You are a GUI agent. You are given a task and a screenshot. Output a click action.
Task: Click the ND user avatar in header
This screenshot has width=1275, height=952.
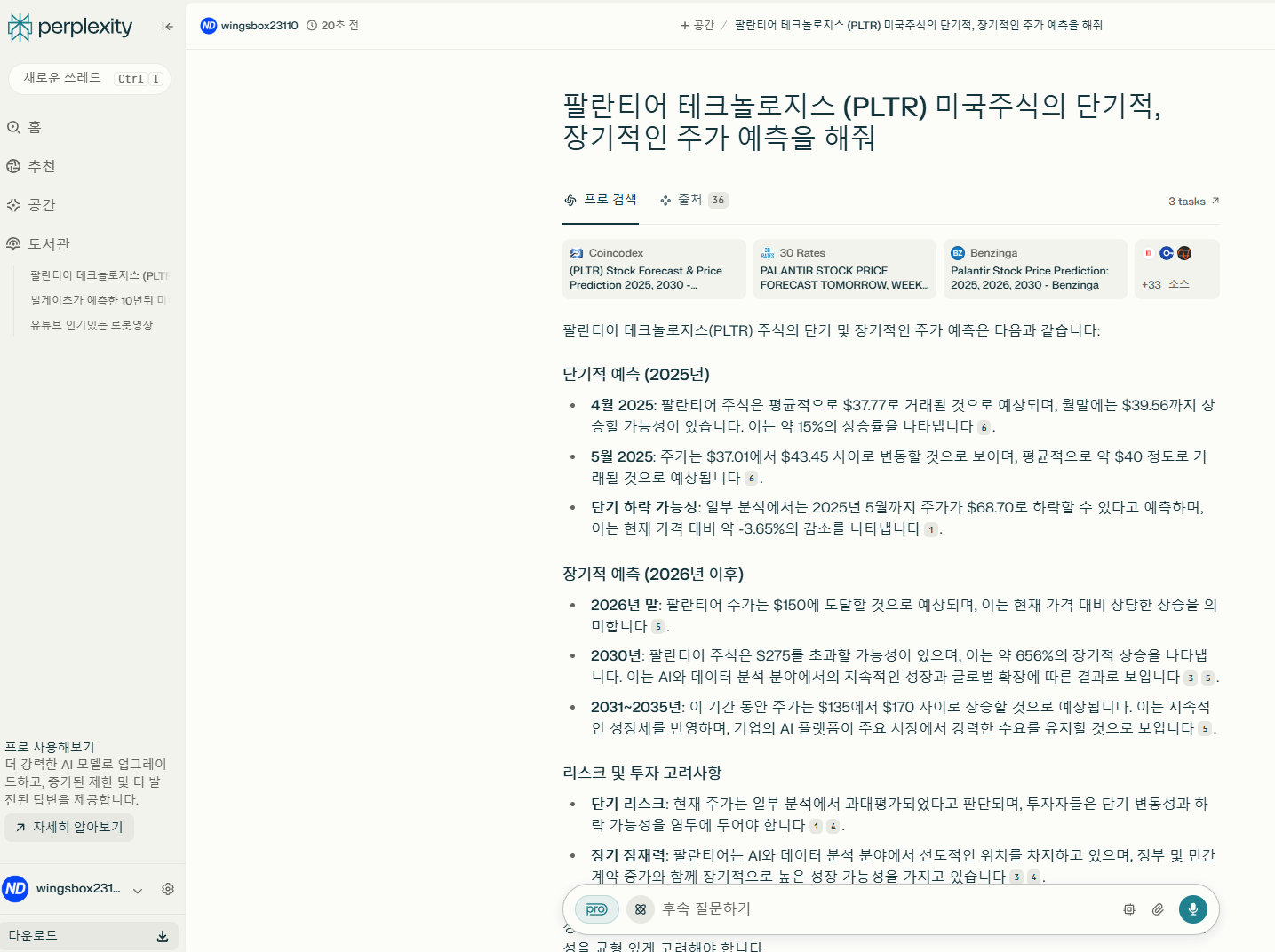pyautogui.click(x=209, y=26)
